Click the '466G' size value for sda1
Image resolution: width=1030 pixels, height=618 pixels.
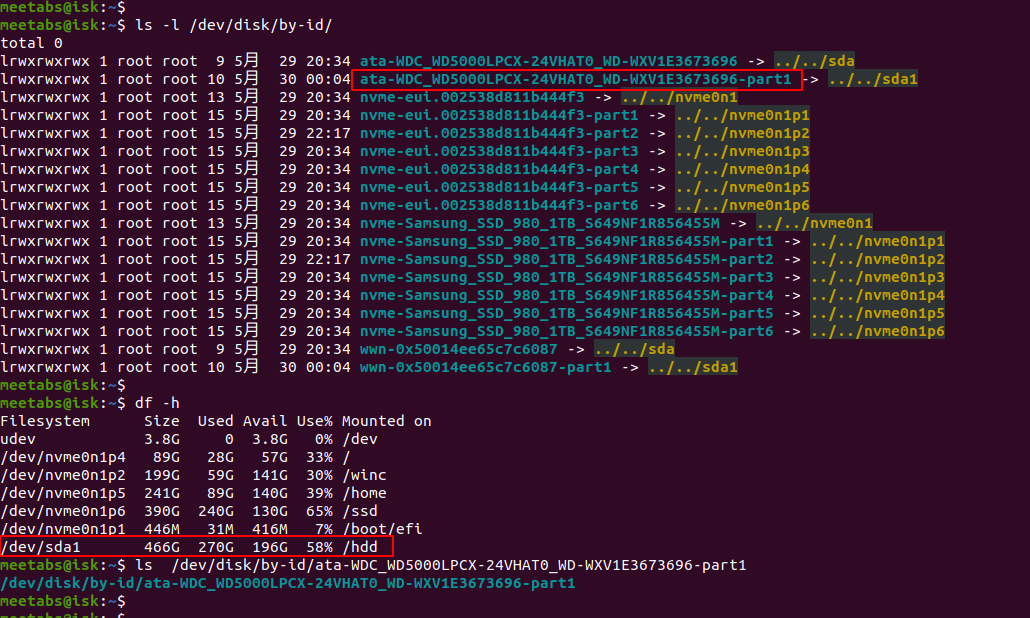pos(162,547)
